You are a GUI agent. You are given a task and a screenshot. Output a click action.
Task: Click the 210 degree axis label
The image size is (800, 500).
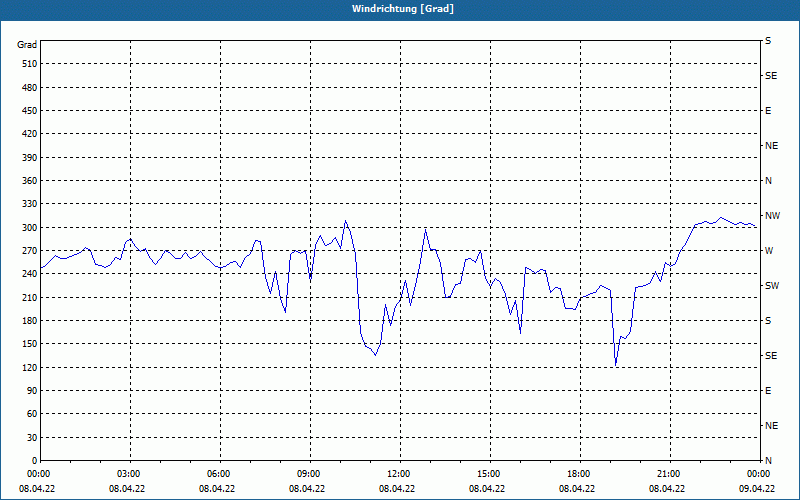[30, 297]
